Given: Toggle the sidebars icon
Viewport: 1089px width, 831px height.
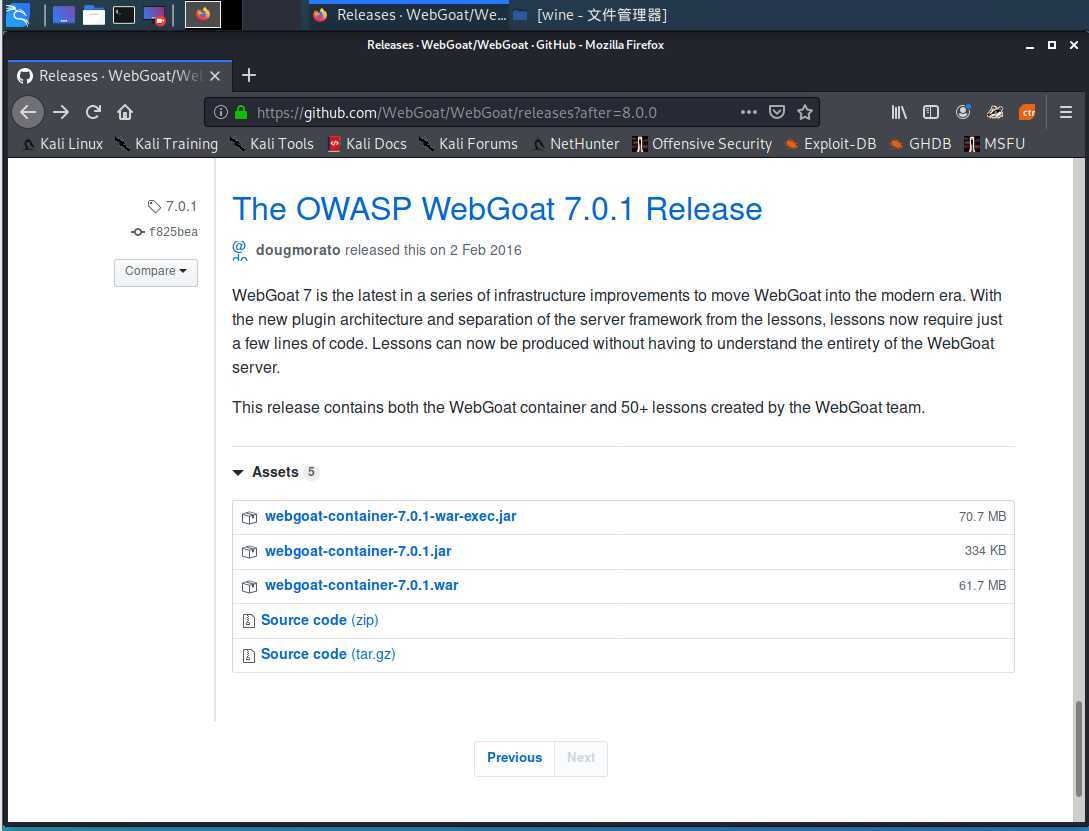Looking at the screenshot, I should (931, 112).
